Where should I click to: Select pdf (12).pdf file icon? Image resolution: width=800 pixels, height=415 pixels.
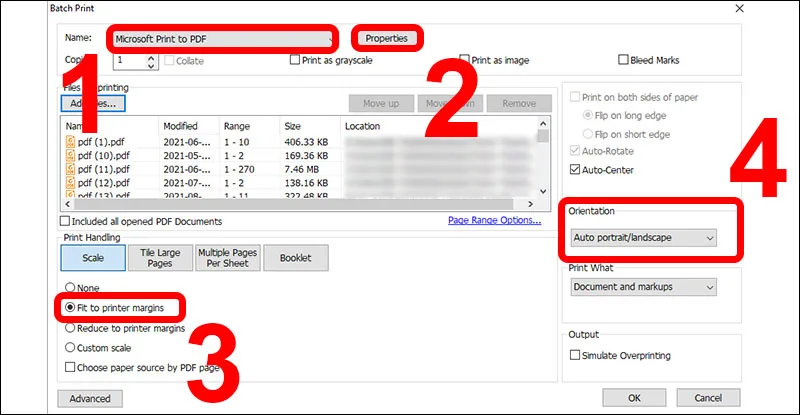pos(70,182)
